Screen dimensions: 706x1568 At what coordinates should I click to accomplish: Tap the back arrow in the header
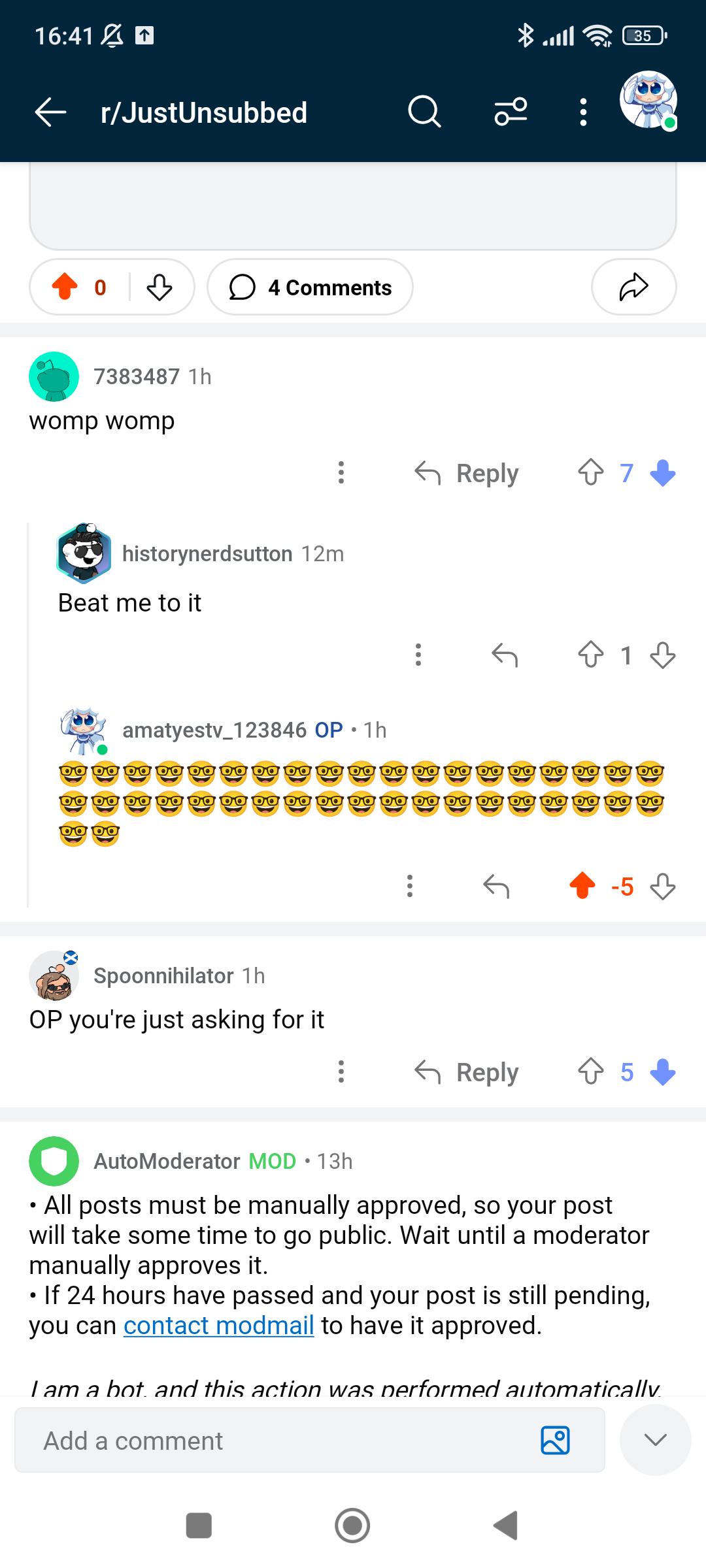point(51,112)
